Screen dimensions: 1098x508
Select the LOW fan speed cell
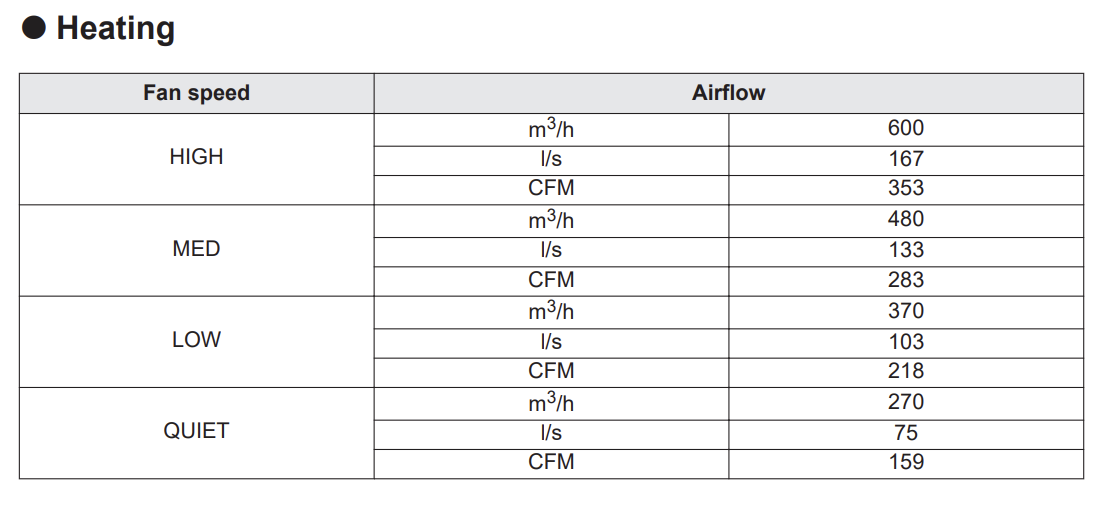(x=196, y=340)
